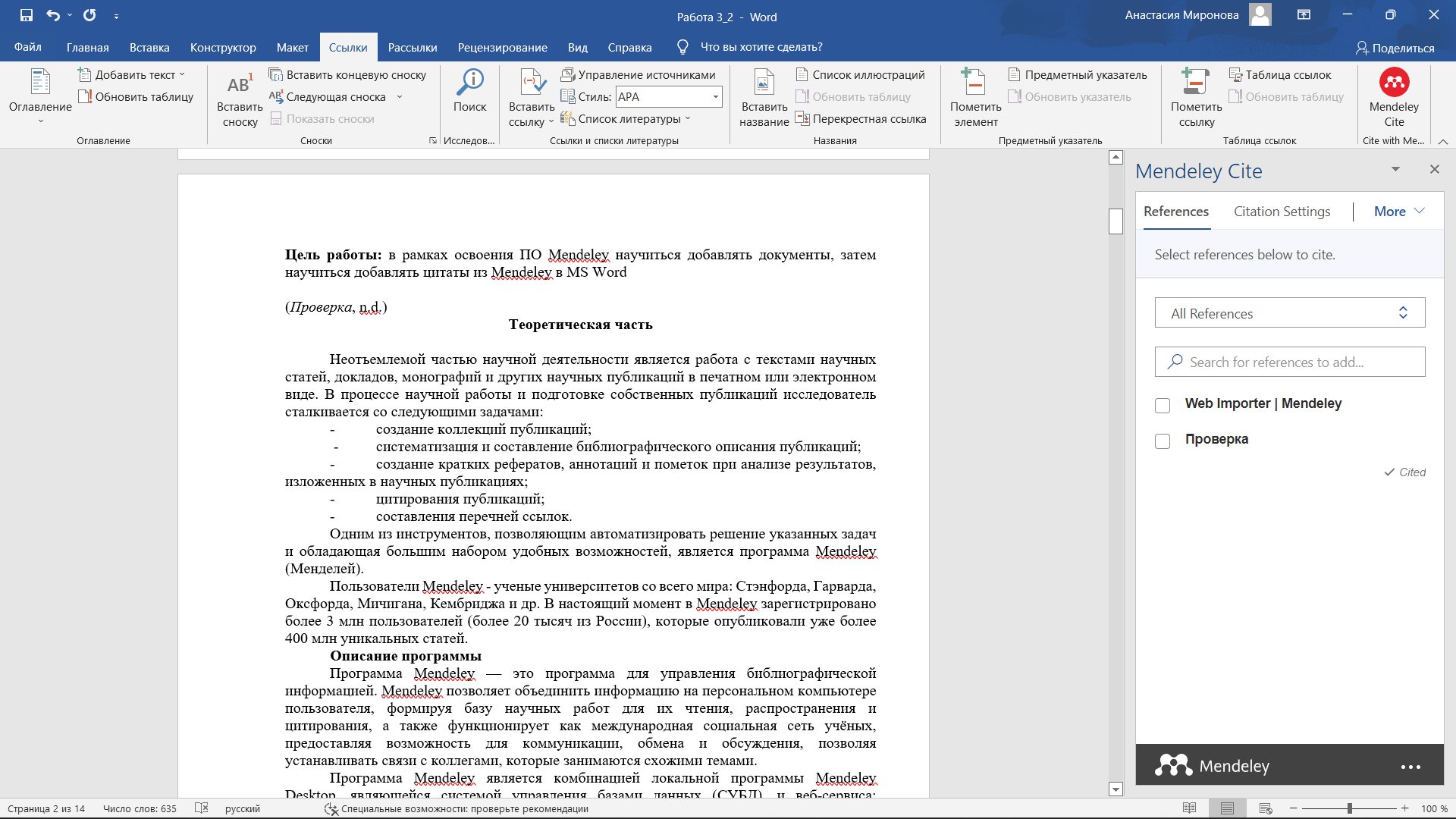Customize the Quick Access Toolbar dropdown

(x=116, y=16)
